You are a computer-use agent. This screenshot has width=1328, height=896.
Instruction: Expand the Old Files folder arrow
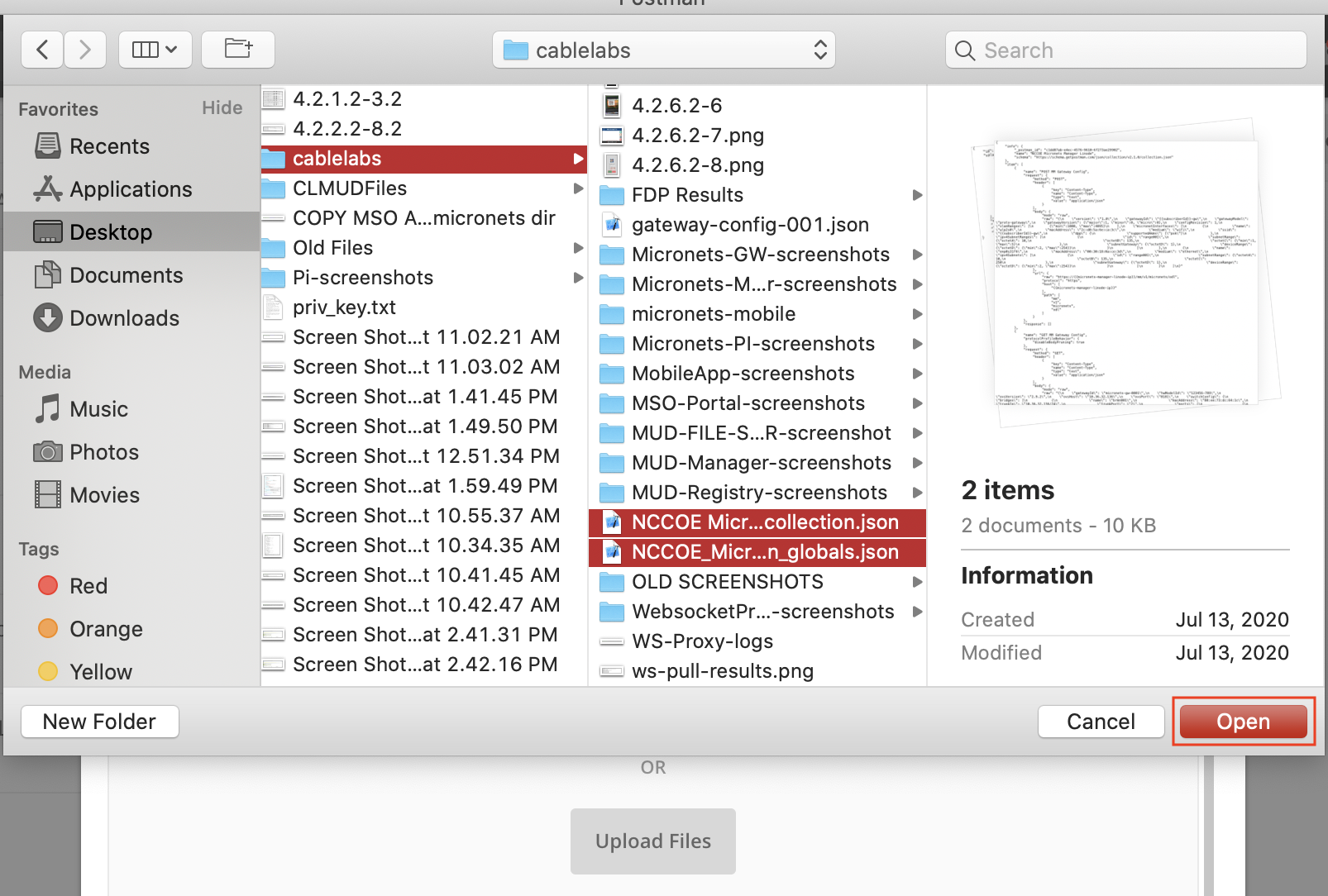click(578, 248)
